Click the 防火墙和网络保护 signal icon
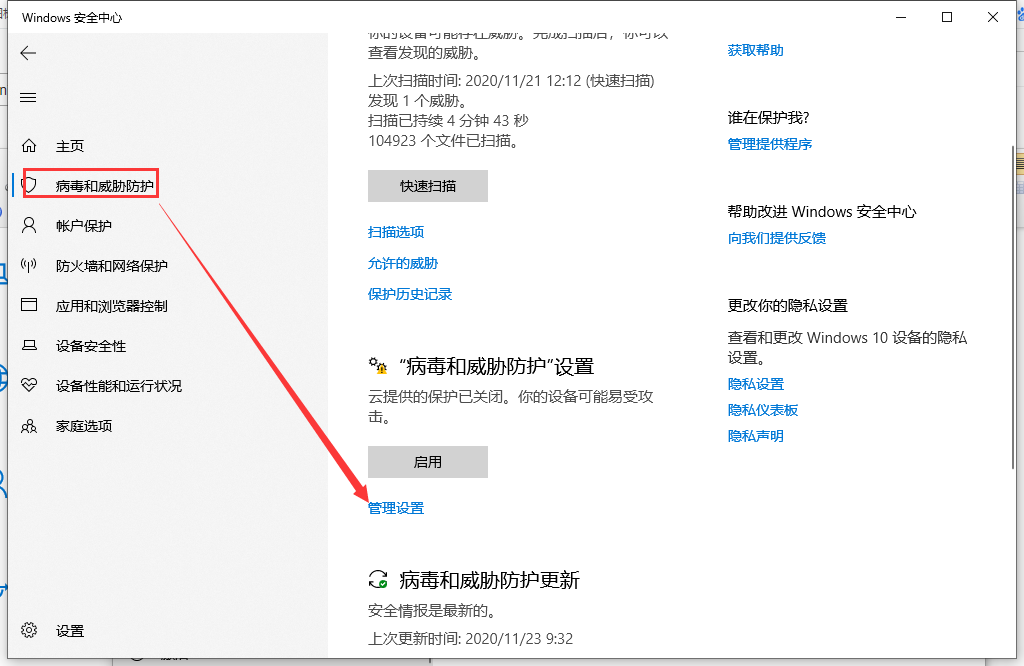Screen dimensions: 1024x666 tap(29, 266)
